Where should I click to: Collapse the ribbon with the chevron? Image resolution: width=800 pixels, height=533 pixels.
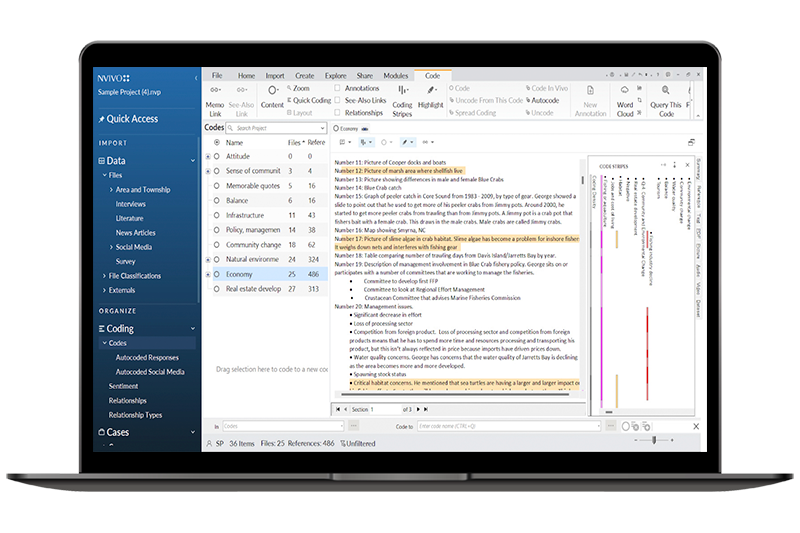(698, 116)
